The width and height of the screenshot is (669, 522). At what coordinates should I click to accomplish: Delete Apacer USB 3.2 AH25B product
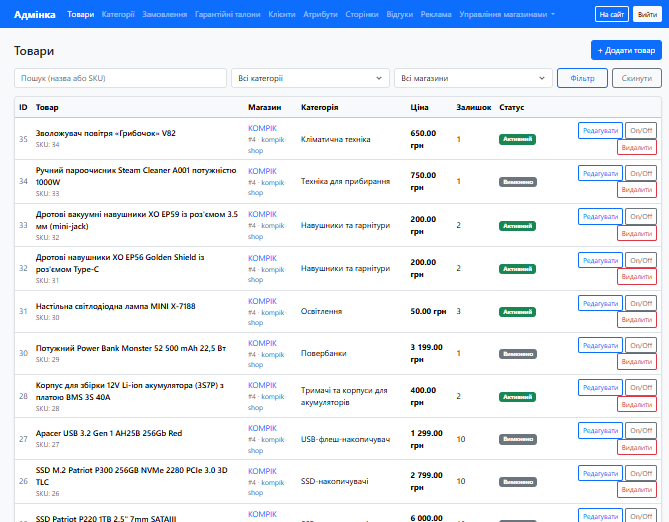pos(637,447)
